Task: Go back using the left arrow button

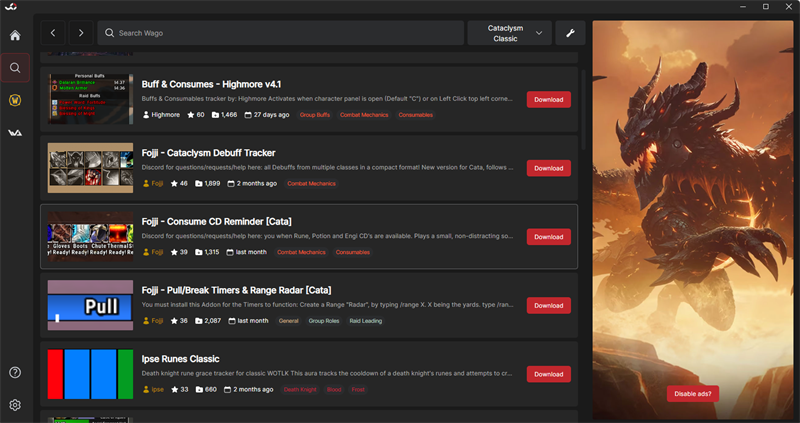Action: click(x=53, y=33)
